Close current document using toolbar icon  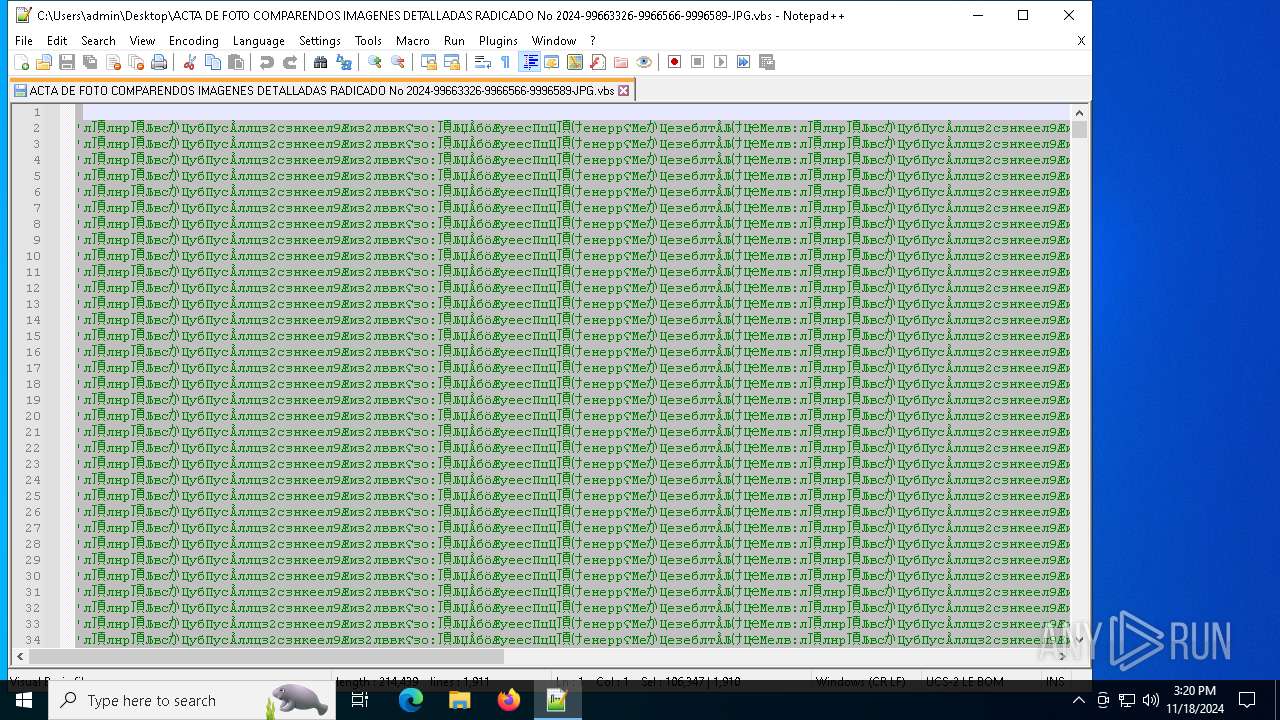[113, 62]
